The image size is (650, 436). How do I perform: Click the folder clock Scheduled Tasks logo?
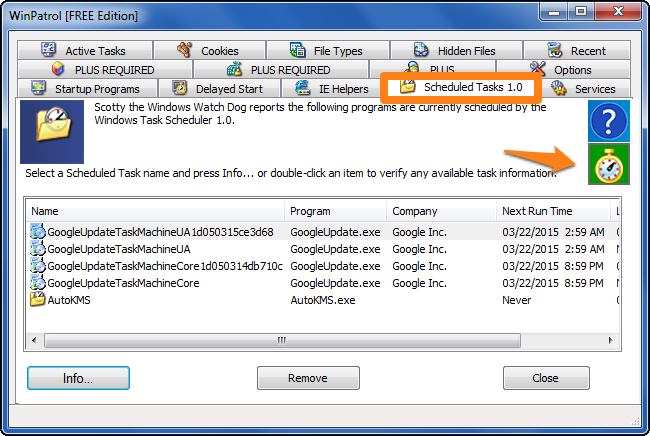point(52,132)
